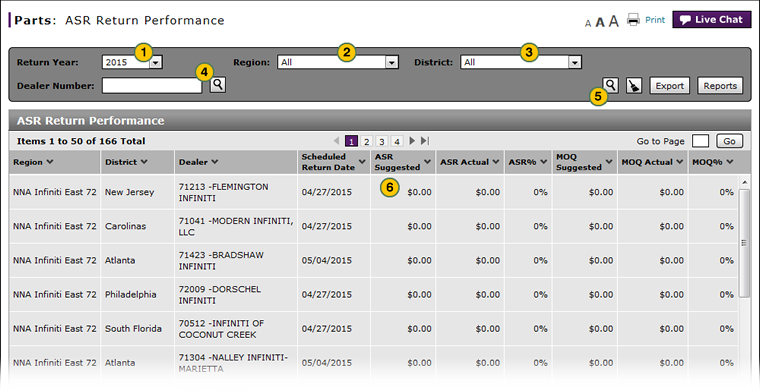Go to page 3 of results

381,141
